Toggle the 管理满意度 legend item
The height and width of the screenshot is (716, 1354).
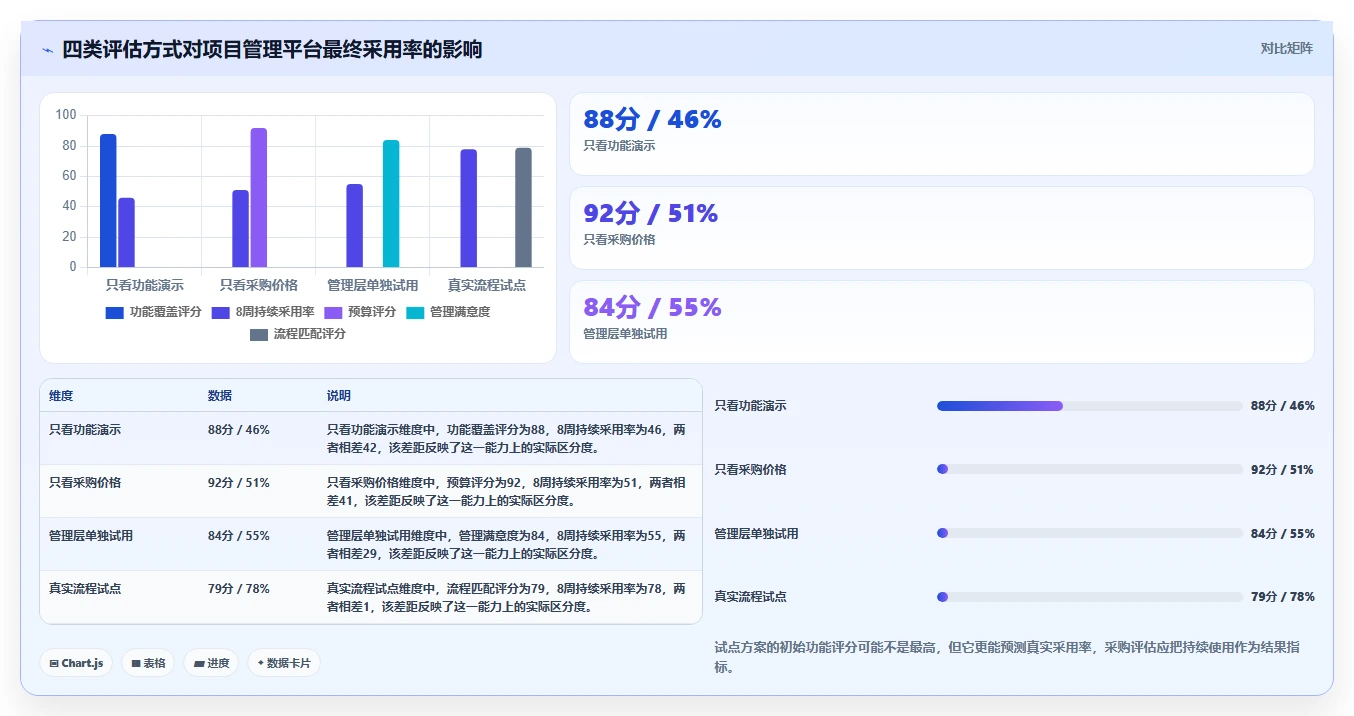tap(448, 312)
